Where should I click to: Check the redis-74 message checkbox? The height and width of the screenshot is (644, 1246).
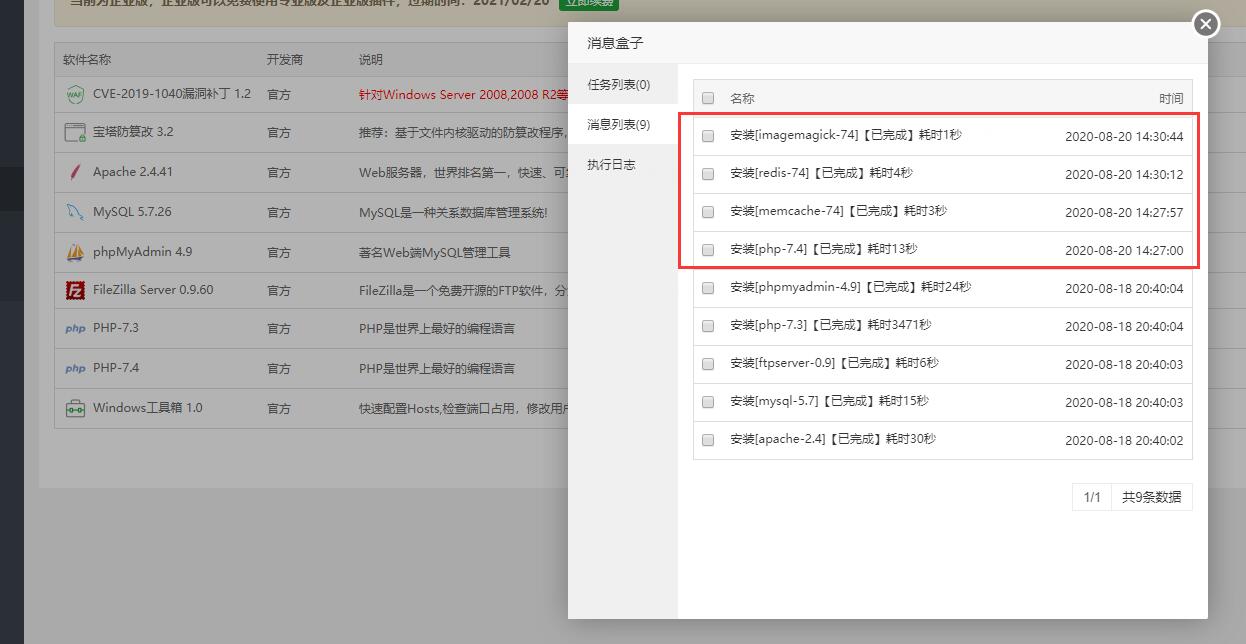click(708, 174)
